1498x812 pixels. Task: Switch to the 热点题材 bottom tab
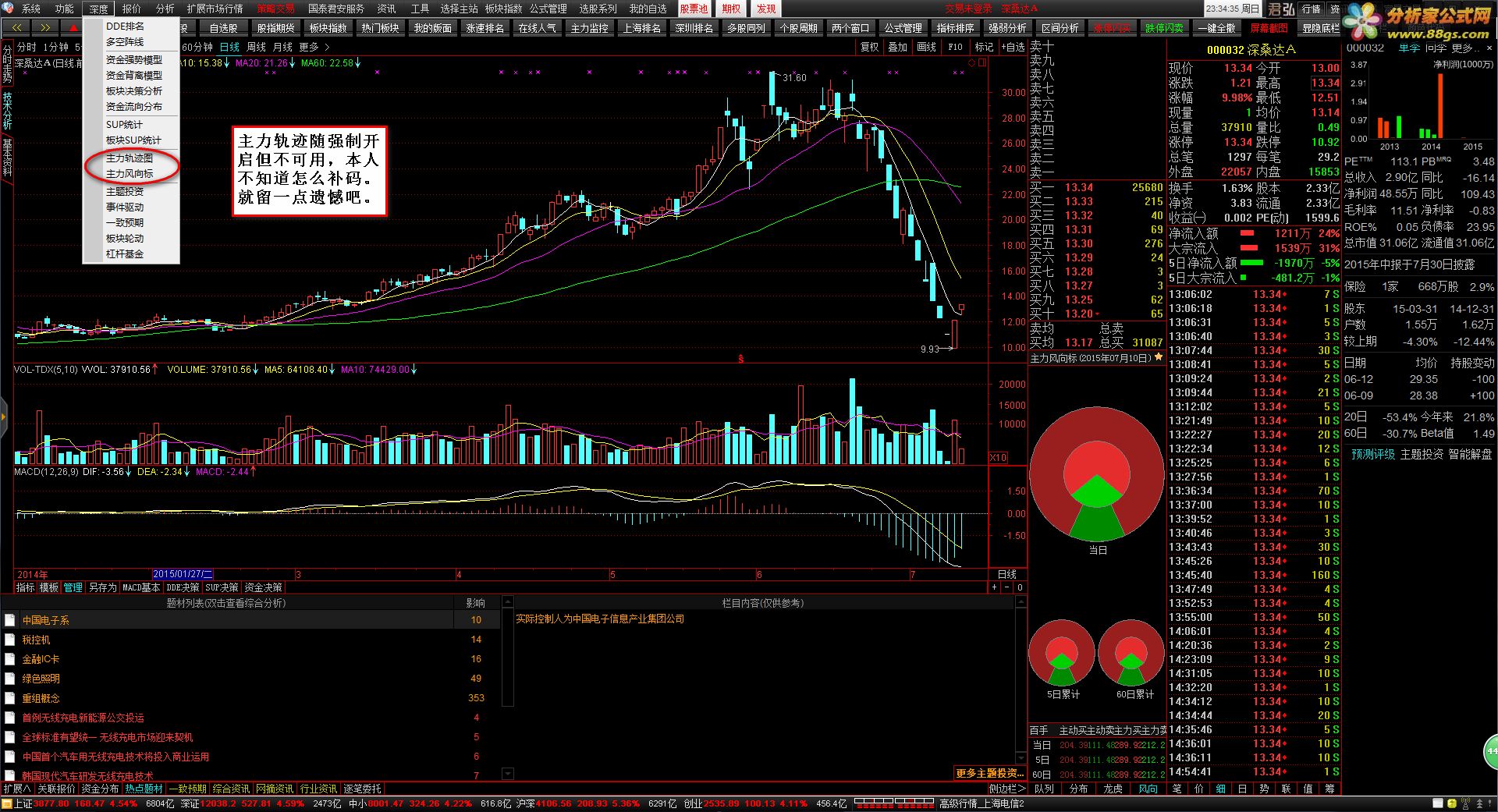click(144, 789)
